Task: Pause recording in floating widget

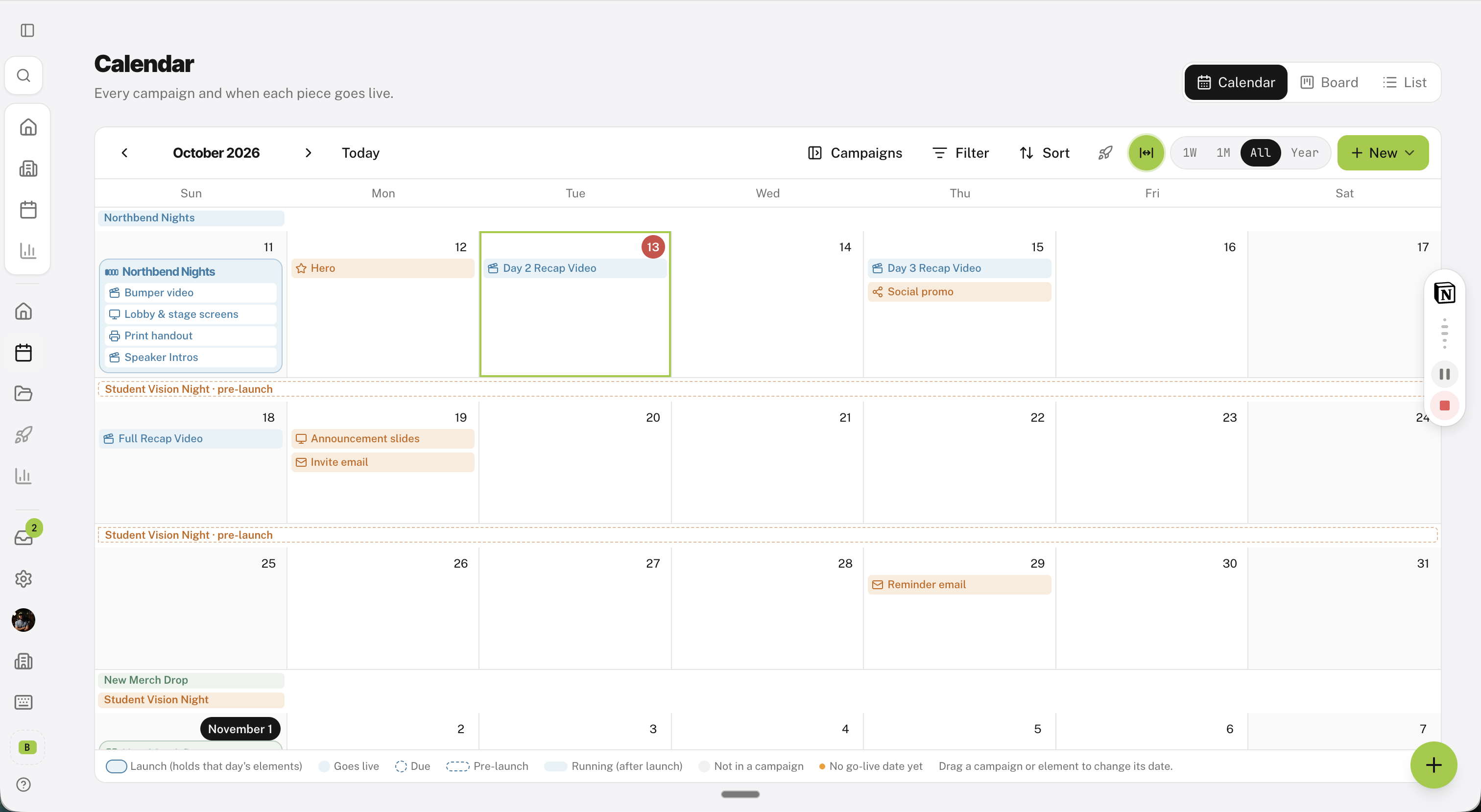Action: click(1444, 374)
